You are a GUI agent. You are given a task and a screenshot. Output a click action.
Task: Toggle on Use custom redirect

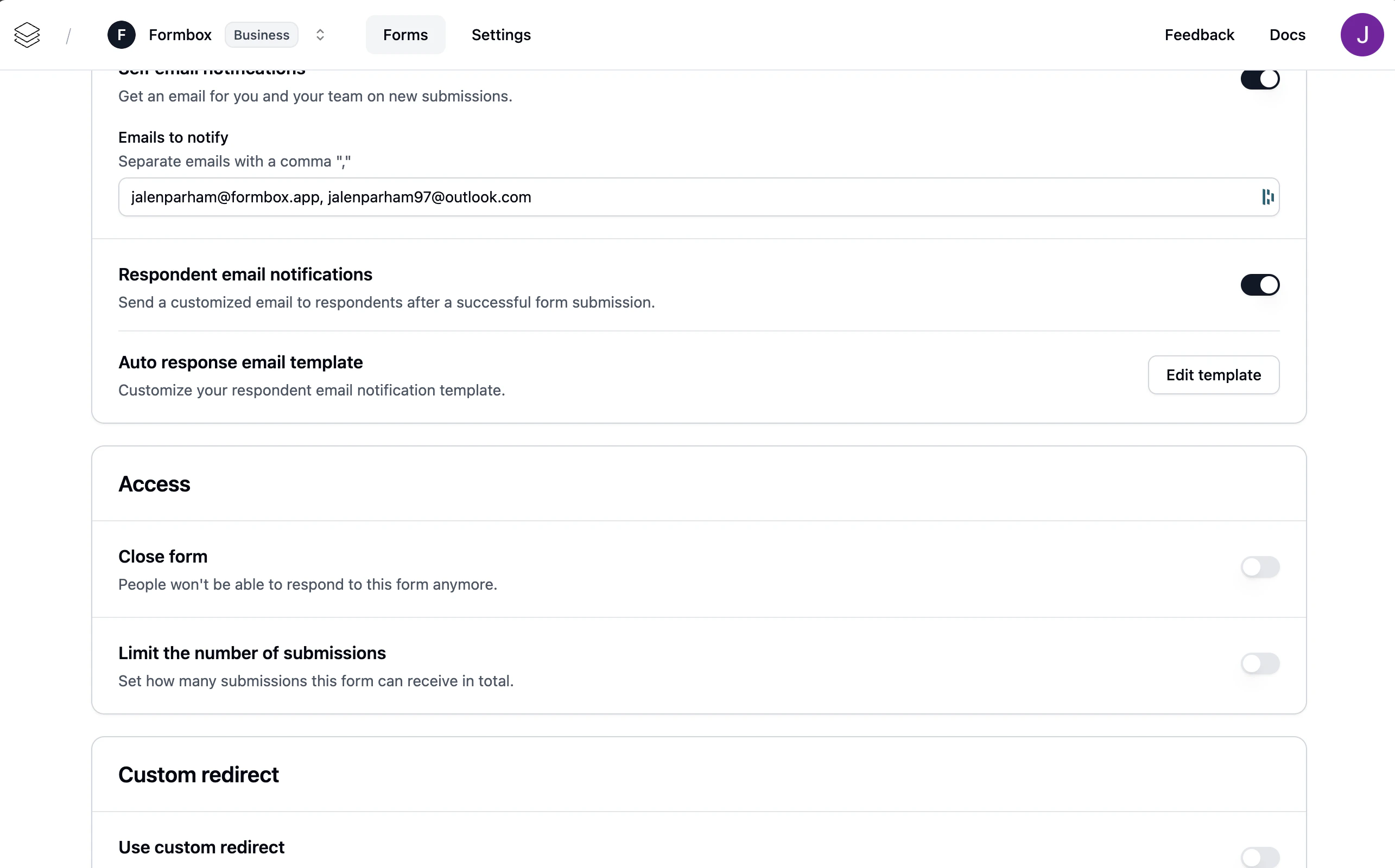(1259, 857)
